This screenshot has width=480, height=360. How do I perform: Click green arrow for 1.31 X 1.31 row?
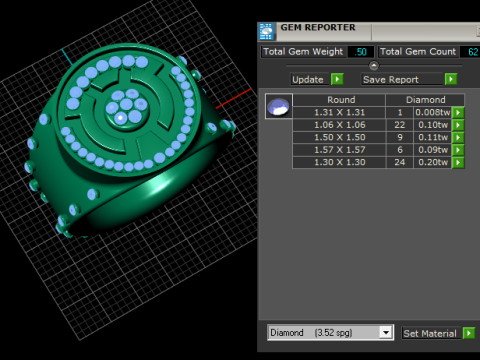point(458,113)
